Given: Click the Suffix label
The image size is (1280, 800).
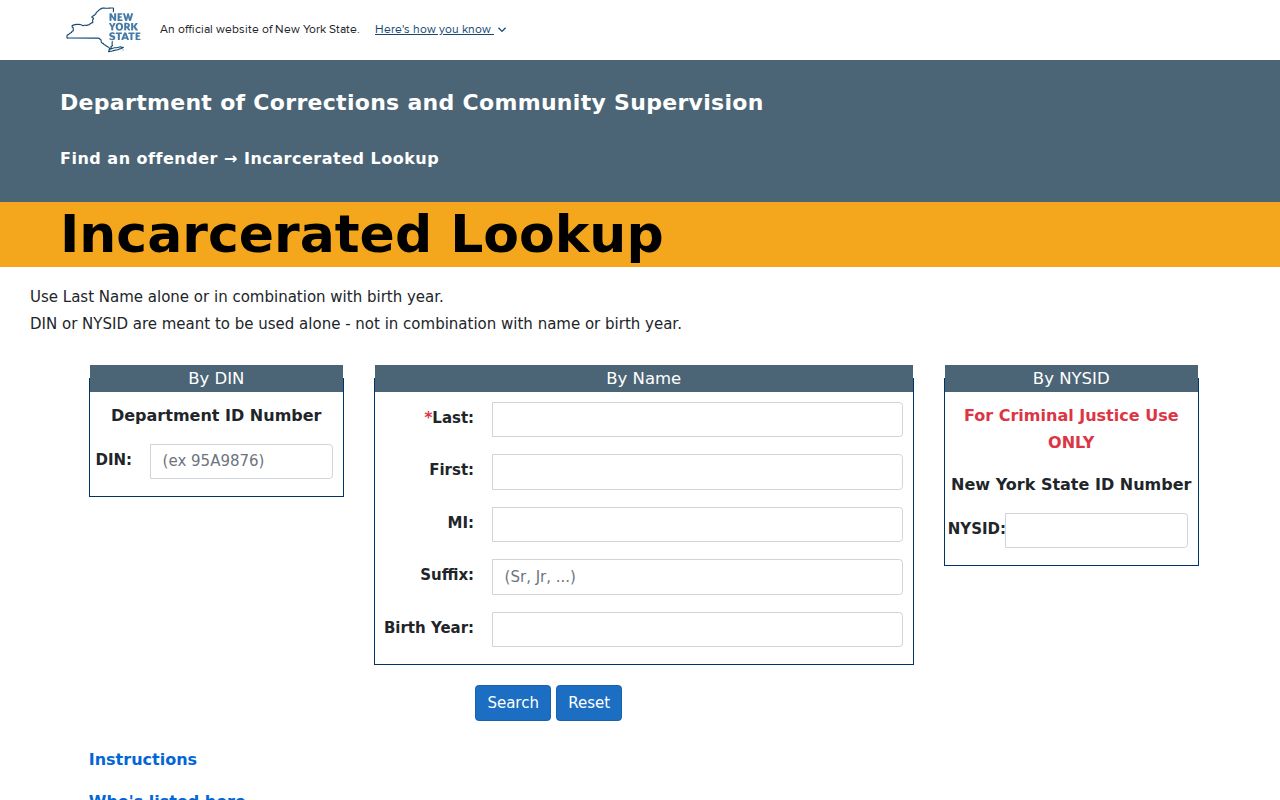Looking at the screenshot, I should click(x=447, y=575).
